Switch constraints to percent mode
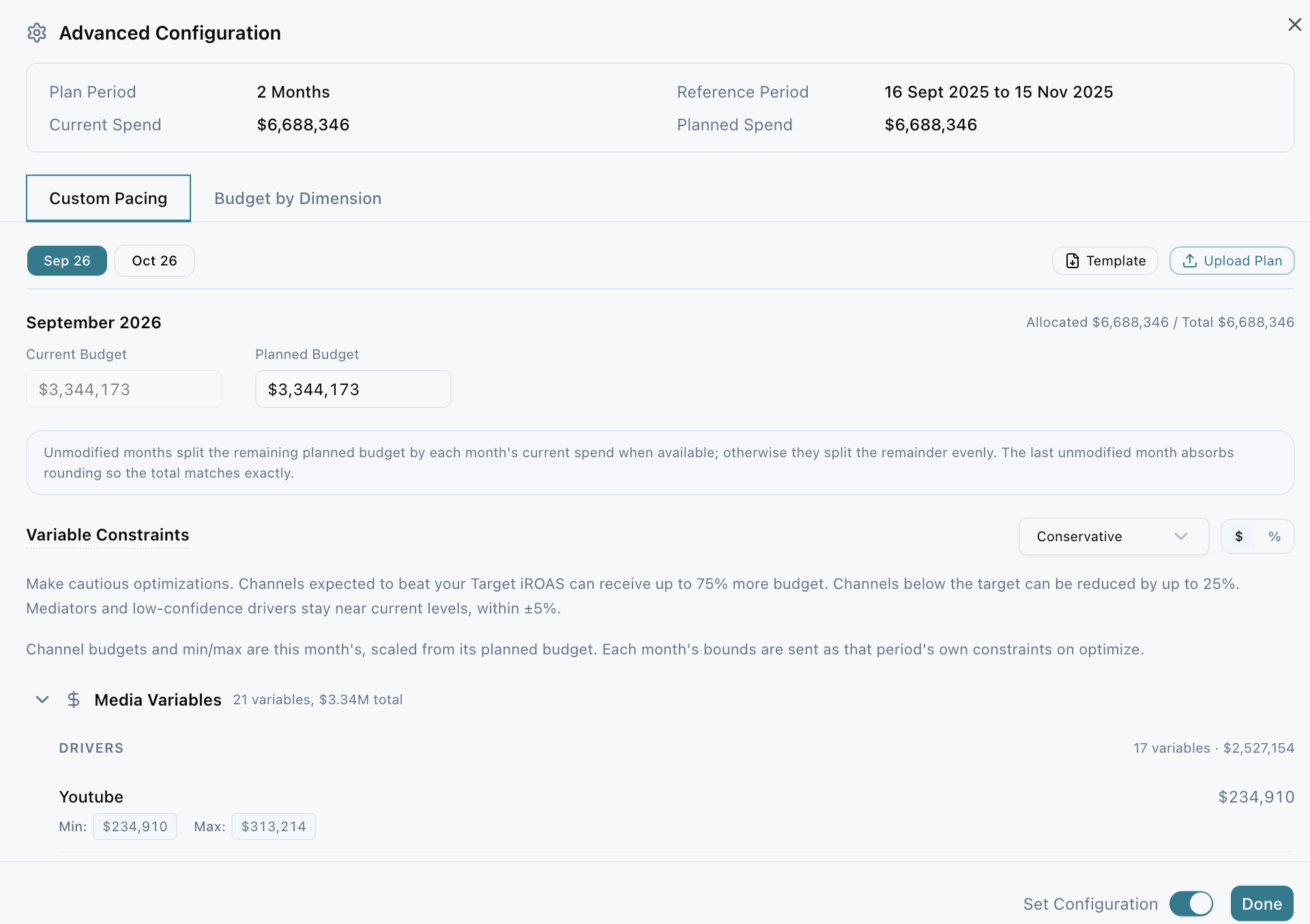 click(x=1274, y=536)
